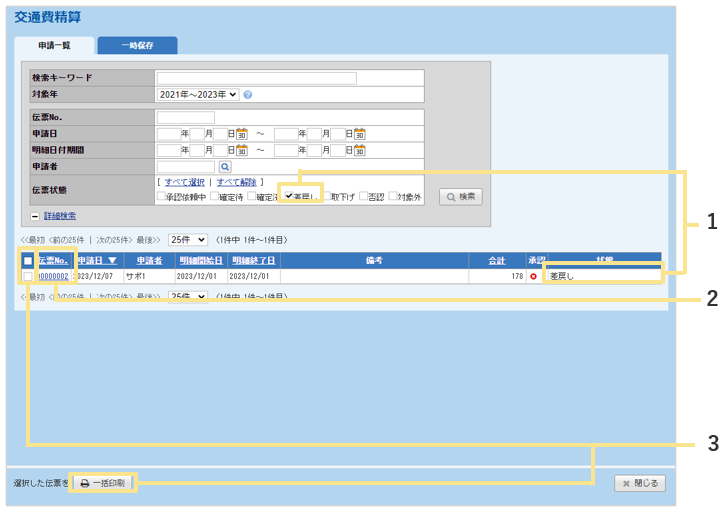Screen dimensions: 724x513
Task: Open the upper 25件 page size dropdown
Action: pyautogui.click(x=187, y=240)
